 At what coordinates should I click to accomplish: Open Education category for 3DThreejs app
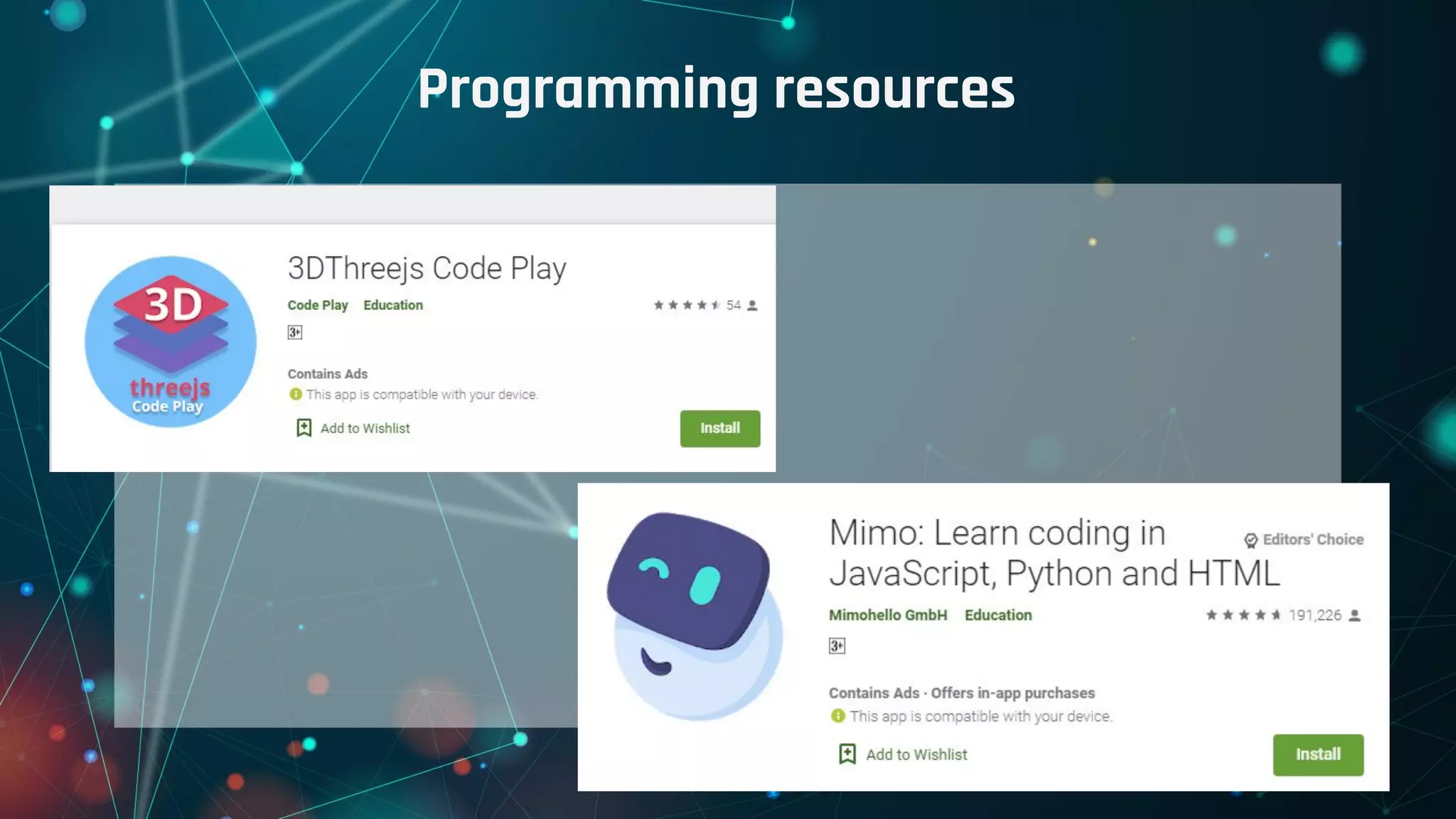[392, 305]
